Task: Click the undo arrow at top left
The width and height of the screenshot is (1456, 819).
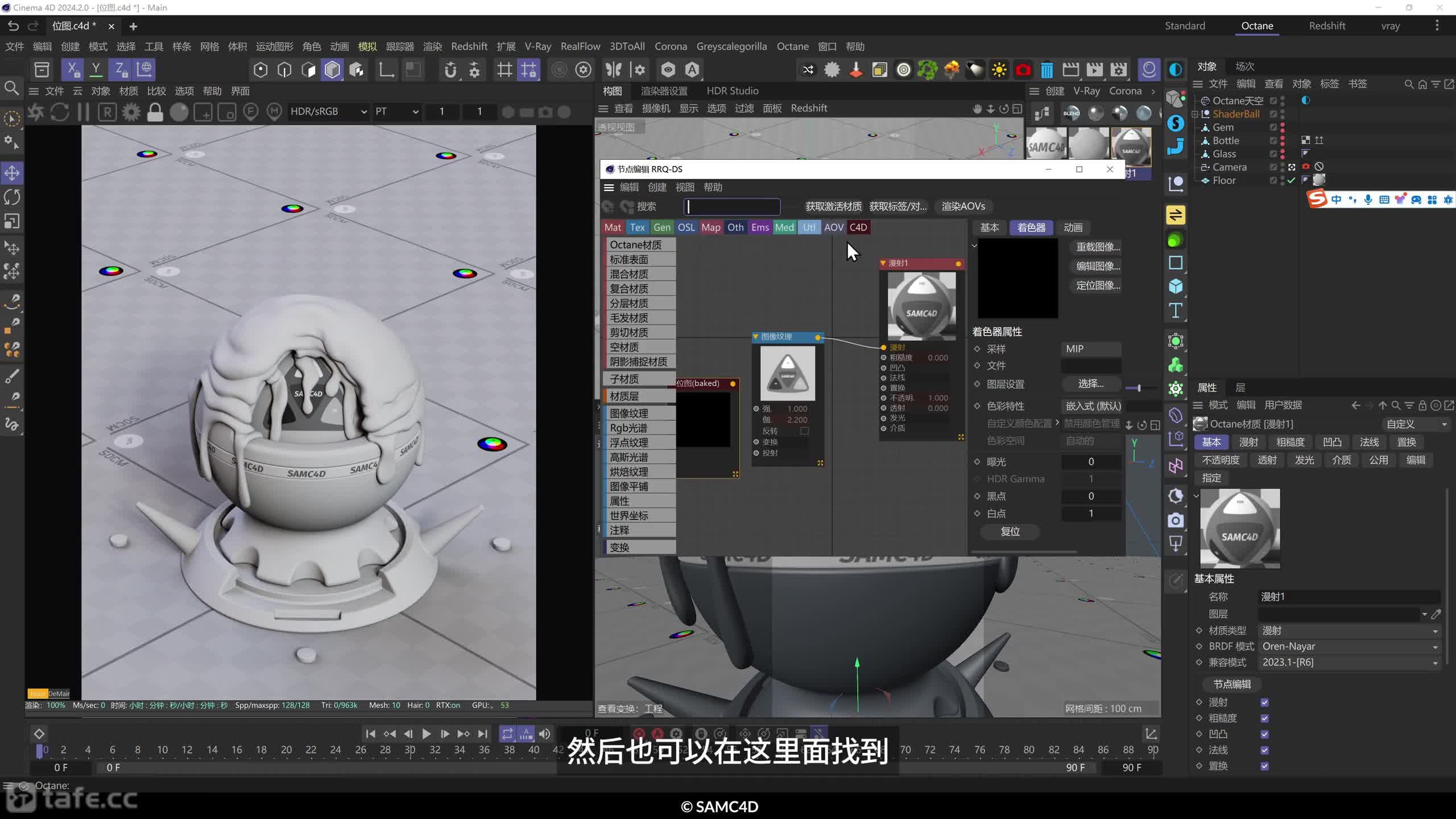Action: pos(13,26)
